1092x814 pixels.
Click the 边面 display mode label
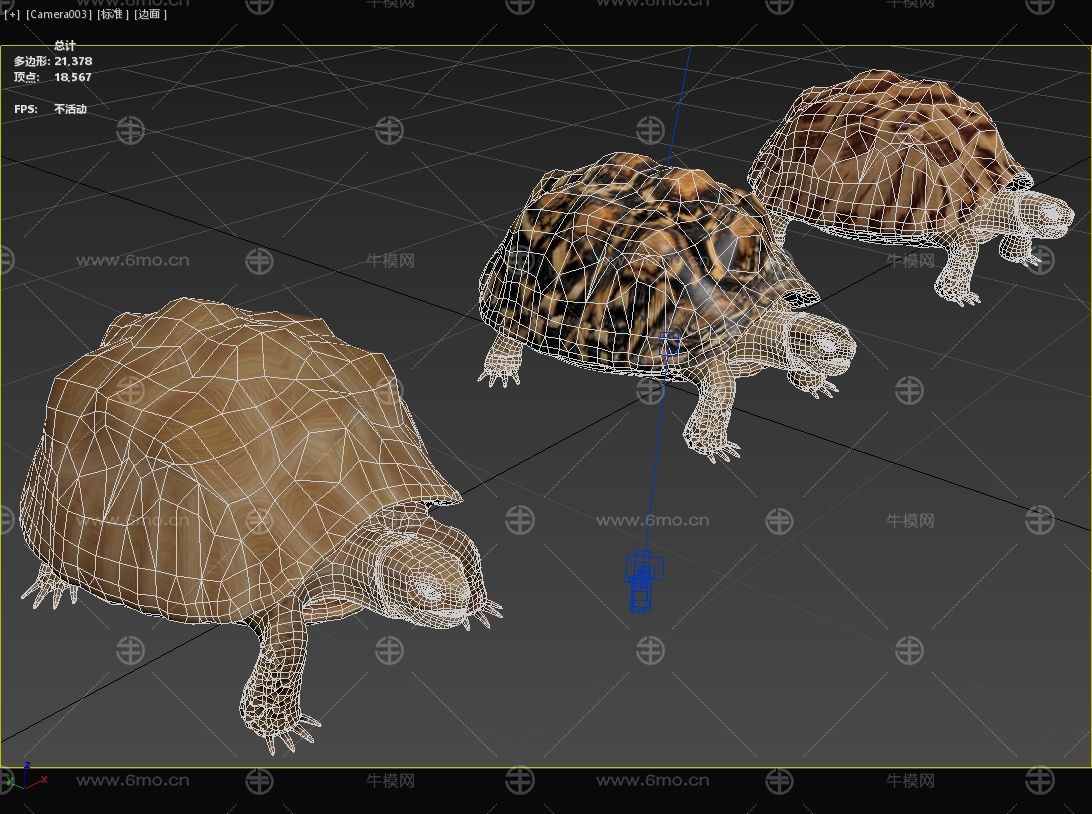click(x=151, y=15)
